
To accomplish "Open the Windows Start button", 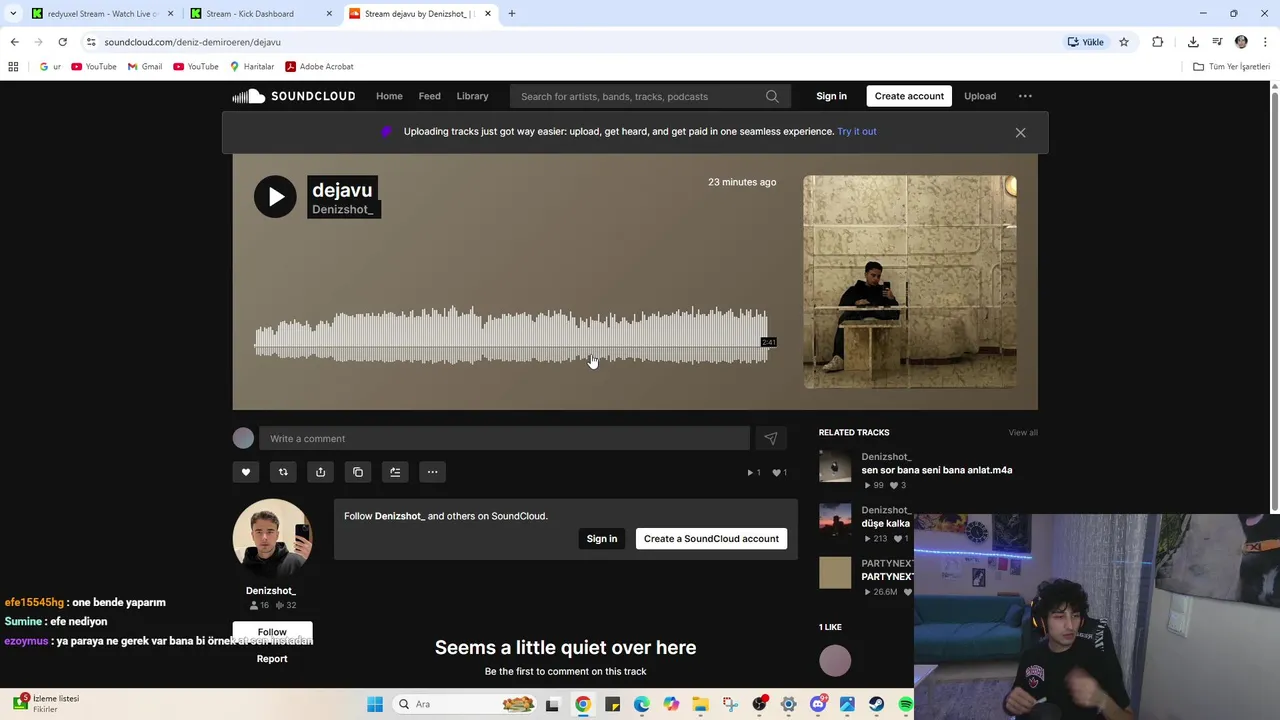I will (x=375, y=704).
